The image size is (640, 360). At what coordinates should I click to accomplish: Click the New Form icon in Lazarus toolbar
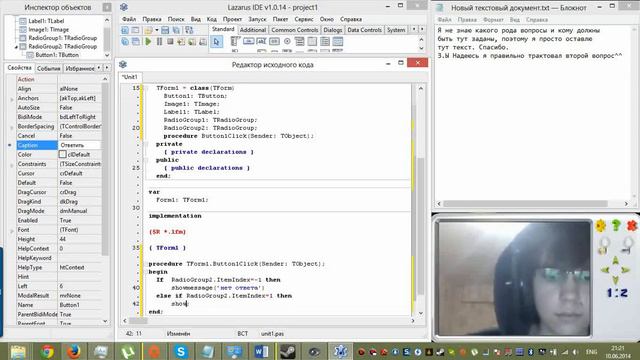tap(135, 30)
